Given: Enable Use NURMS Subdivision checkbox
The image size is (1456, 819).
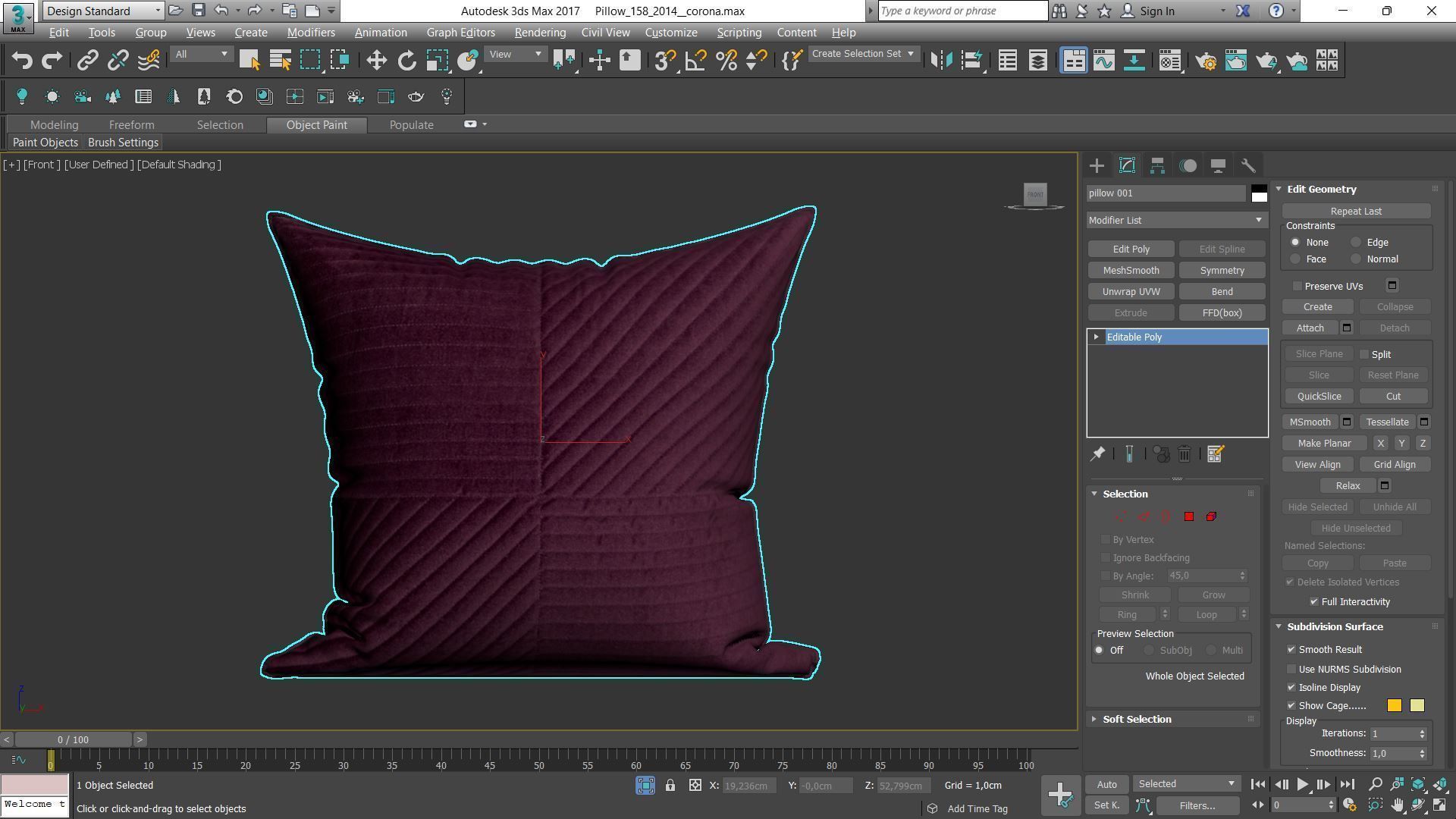Looking at the screenshot, I should pos(1291,670).
